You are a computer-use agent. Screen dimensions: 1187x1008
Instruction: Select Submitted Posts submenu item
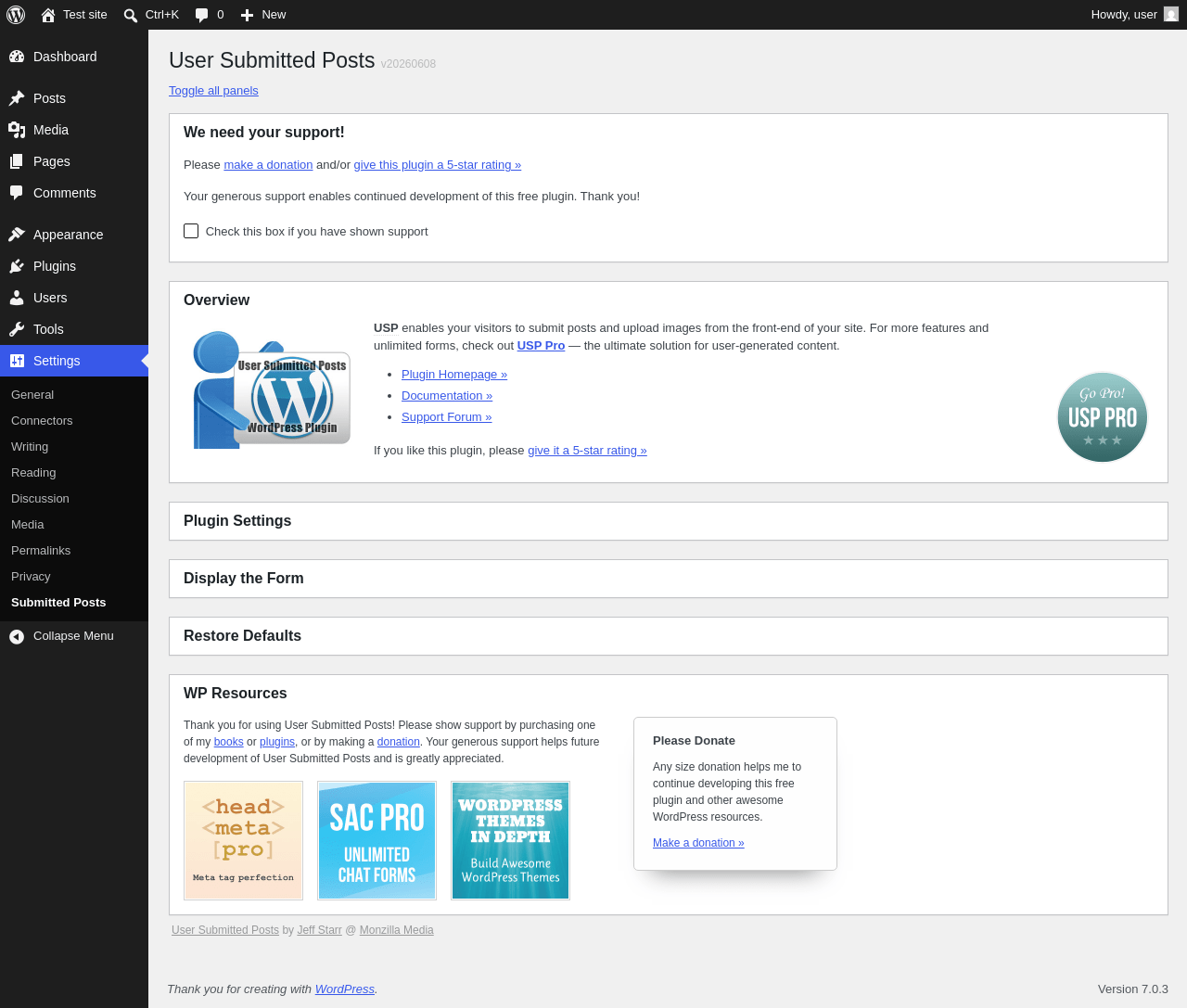(74, 603)
